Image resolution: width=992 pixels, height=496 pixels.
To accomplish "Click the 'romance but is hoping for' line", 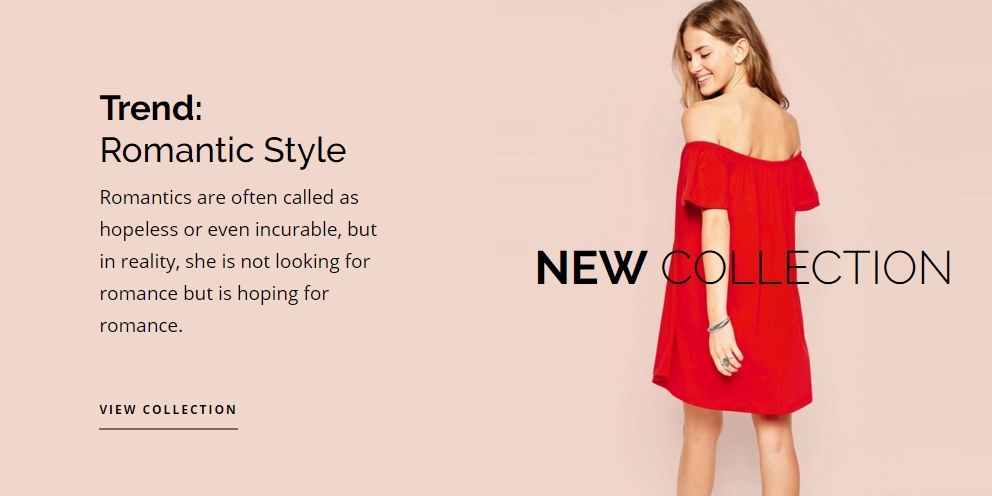I will [x=214, y=294].
